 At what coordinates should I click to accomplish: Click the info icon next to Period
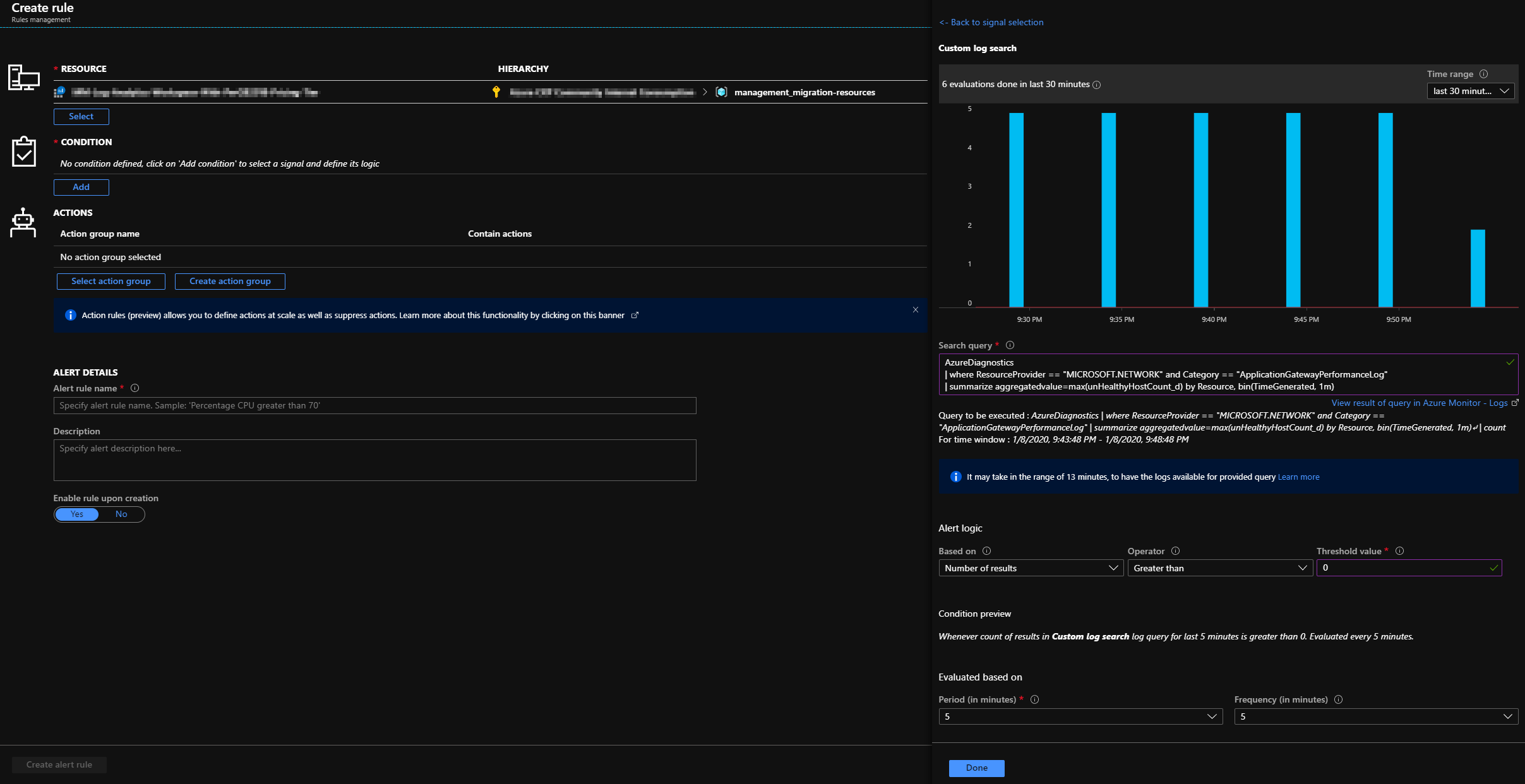(x=1034, y=699)
